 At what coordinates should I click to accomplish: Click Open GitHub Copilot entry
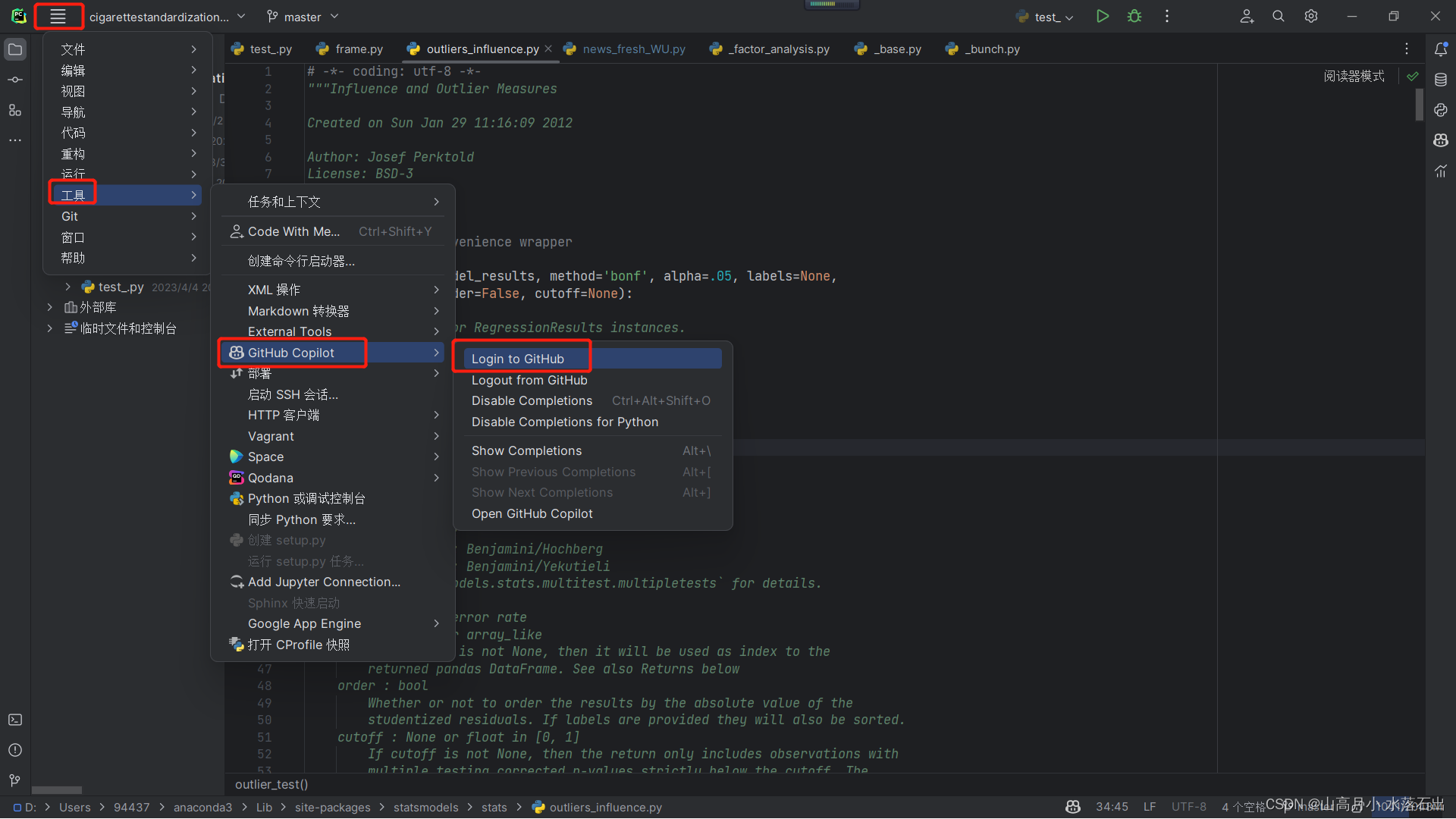[x=532, y=513]
